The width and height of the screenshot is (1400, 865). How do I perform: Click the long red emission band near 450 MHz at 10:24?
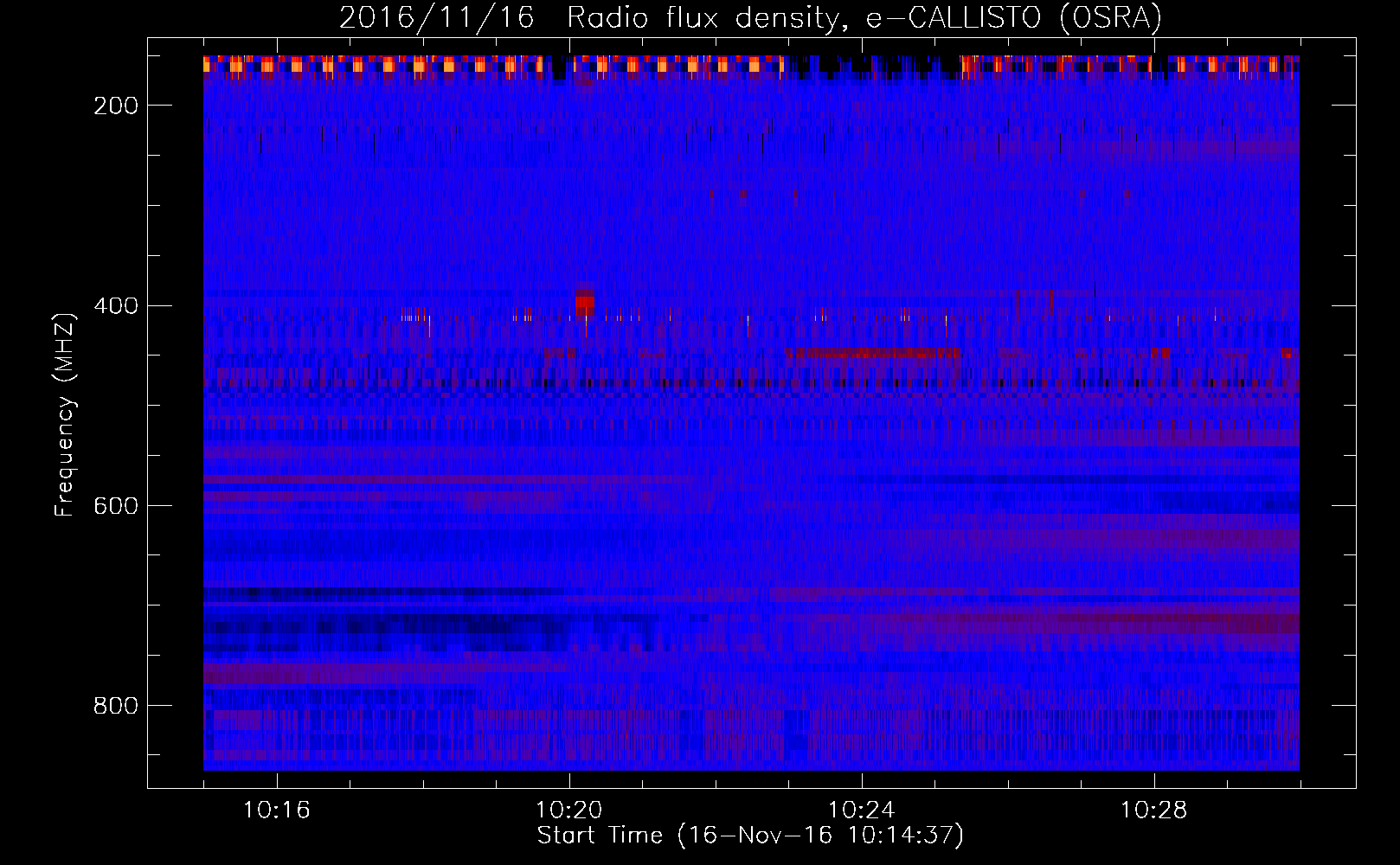[x=872, y=353]
